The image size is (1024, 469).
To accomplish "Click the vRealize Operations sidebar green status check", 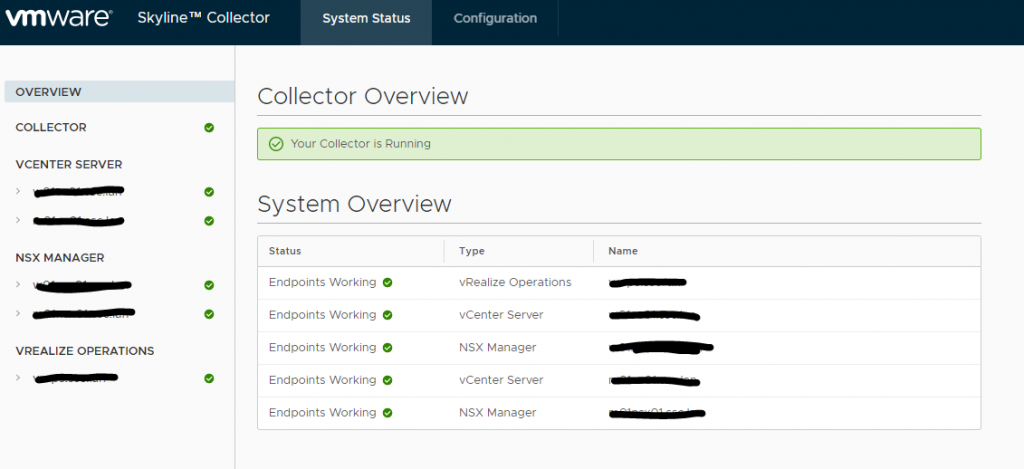I will click(209, 378).
